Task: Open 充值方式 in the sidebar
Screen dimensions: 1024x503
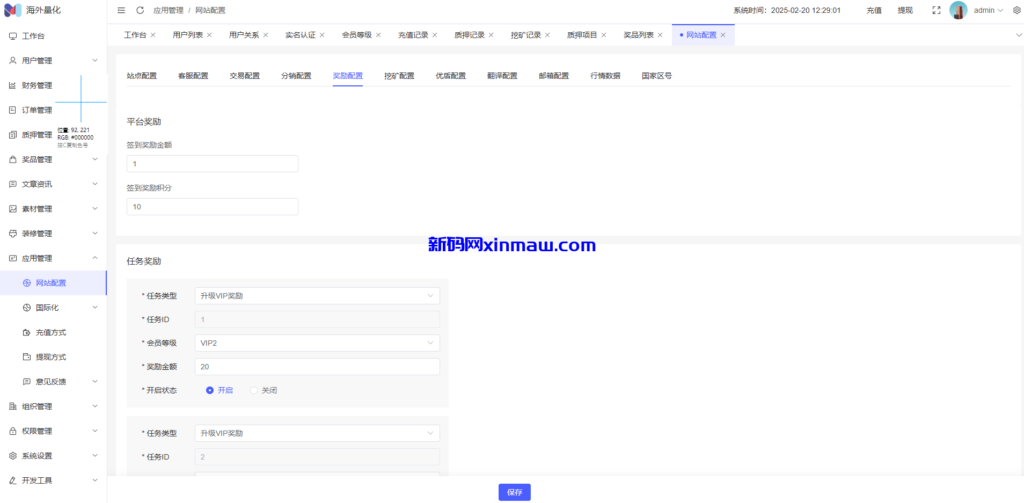Action: [51, 333]
